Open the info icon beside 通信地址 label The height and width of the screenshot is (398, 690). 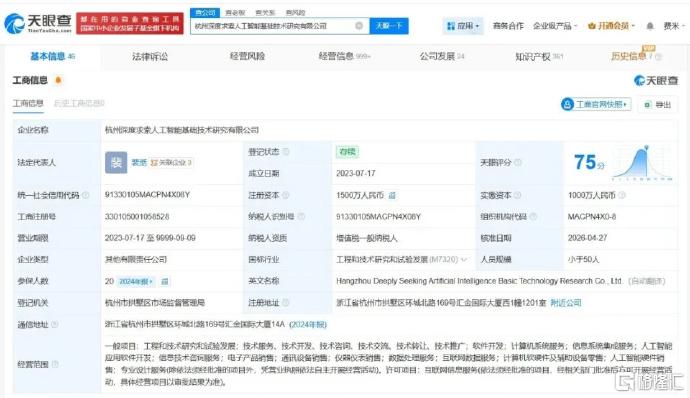[55, 324]
